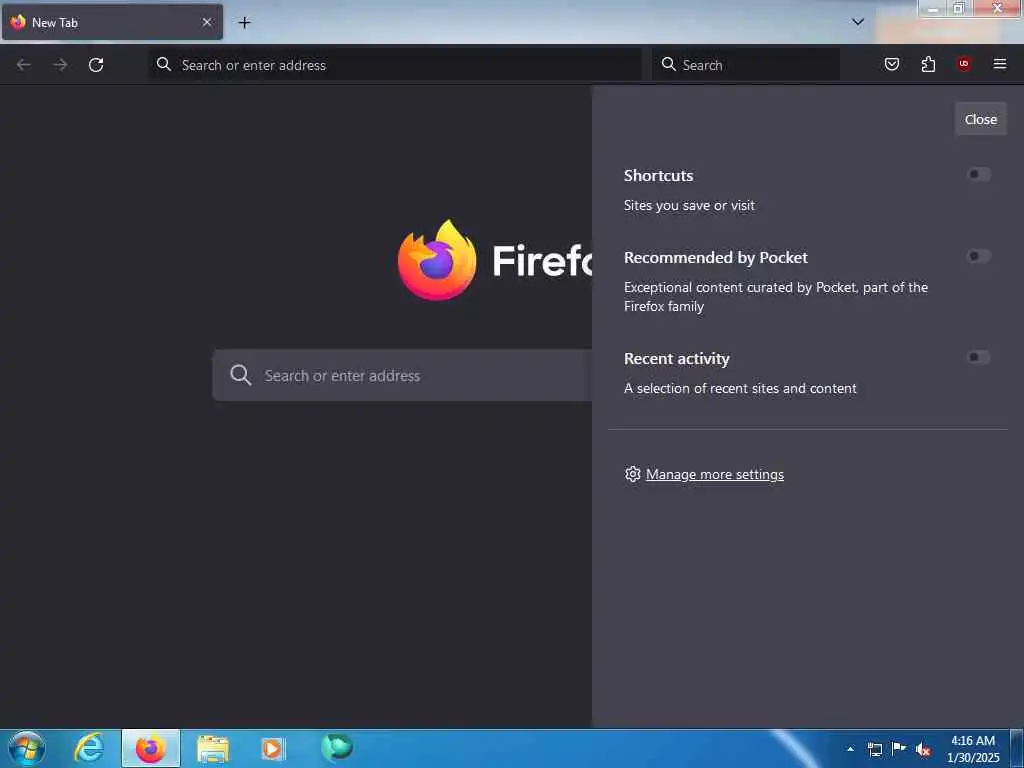Click the address bar in toolbar
The width and height of the screenshot is (1024, 768).
pyautogui.click(x=395, y=65)
